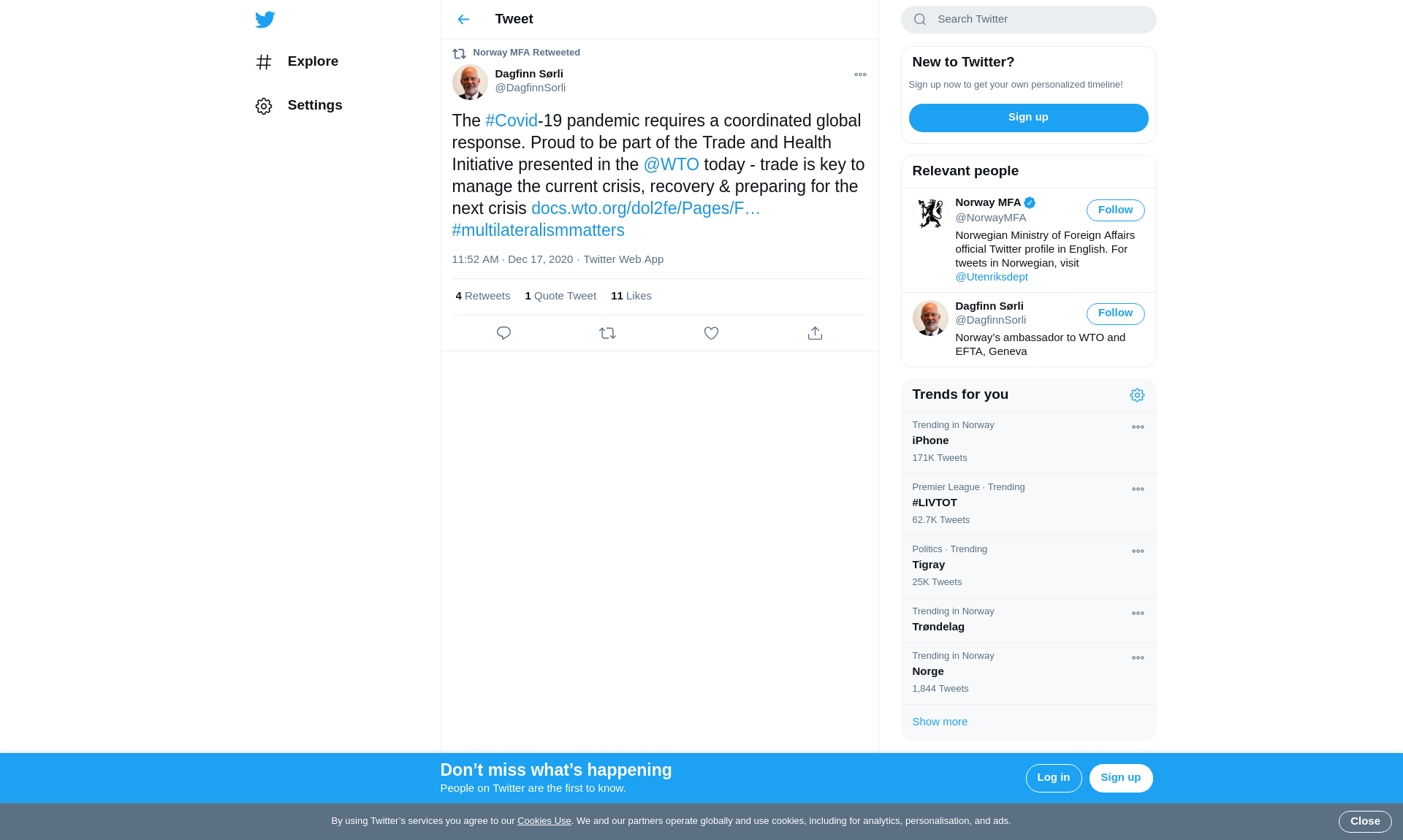The image size is (1403, 840).
Task: Follow the Norway MFA account
Action: tap(1115, 210)
